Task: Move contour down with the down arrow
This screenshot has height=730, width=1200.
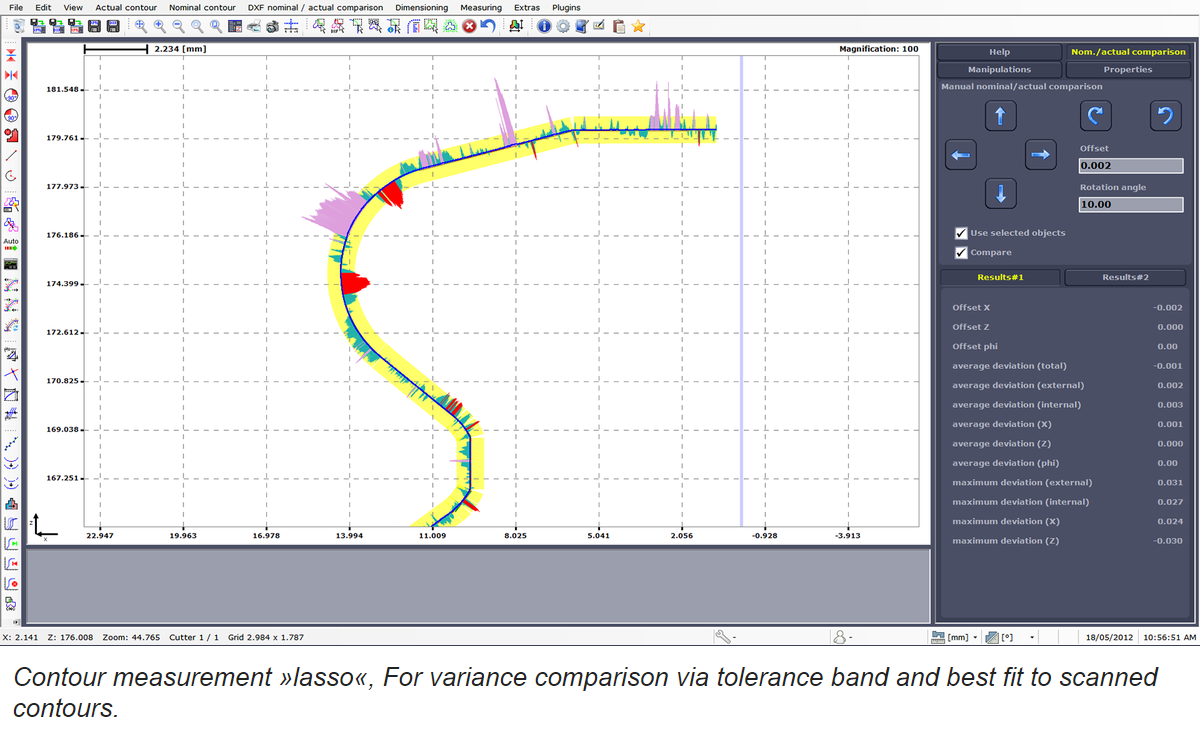Action: tap(1000, 193)
